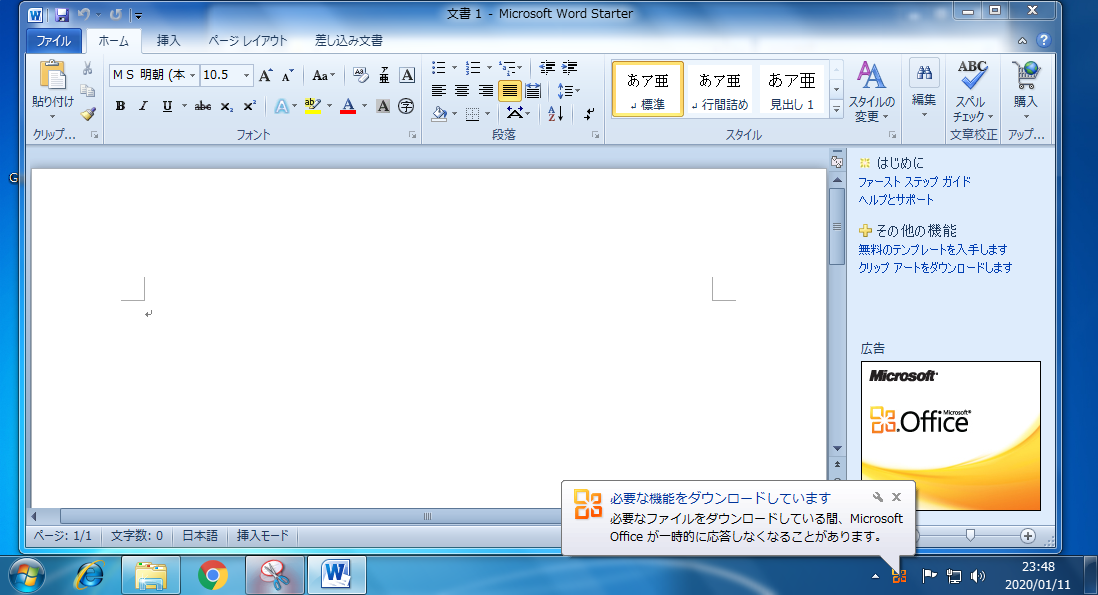Screen dimensions: 1098x595
Task: Click the Microsoft Office advertisement image
Action: (950, 435)
